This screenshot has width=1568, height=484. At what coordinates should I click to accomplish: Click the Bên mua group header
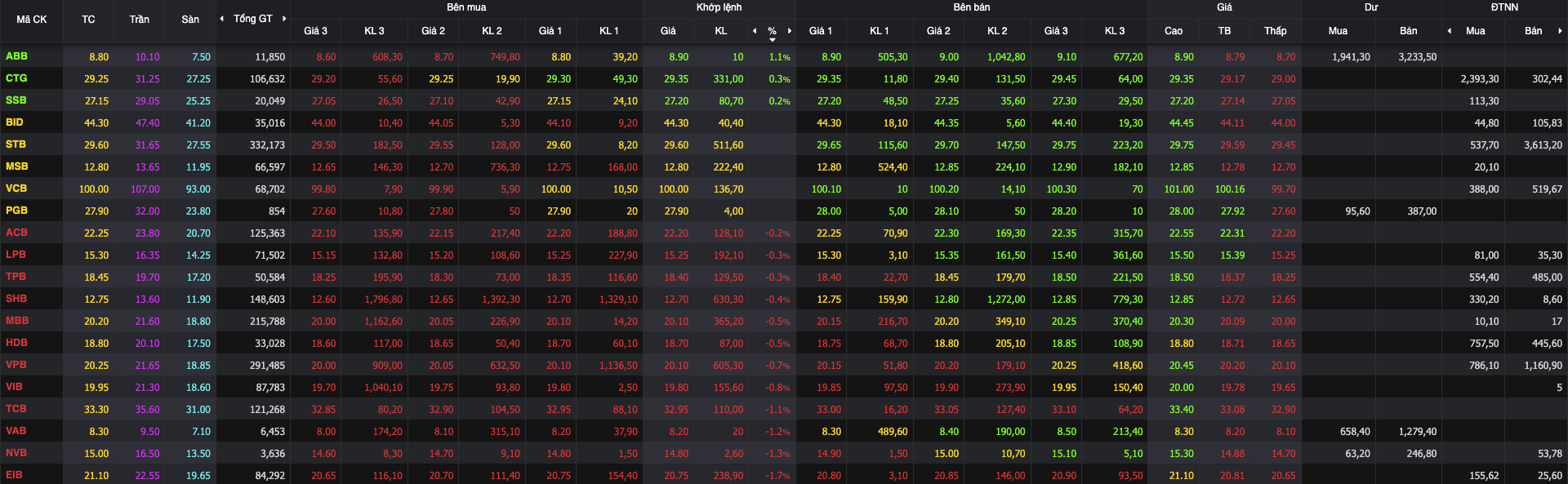466,7
